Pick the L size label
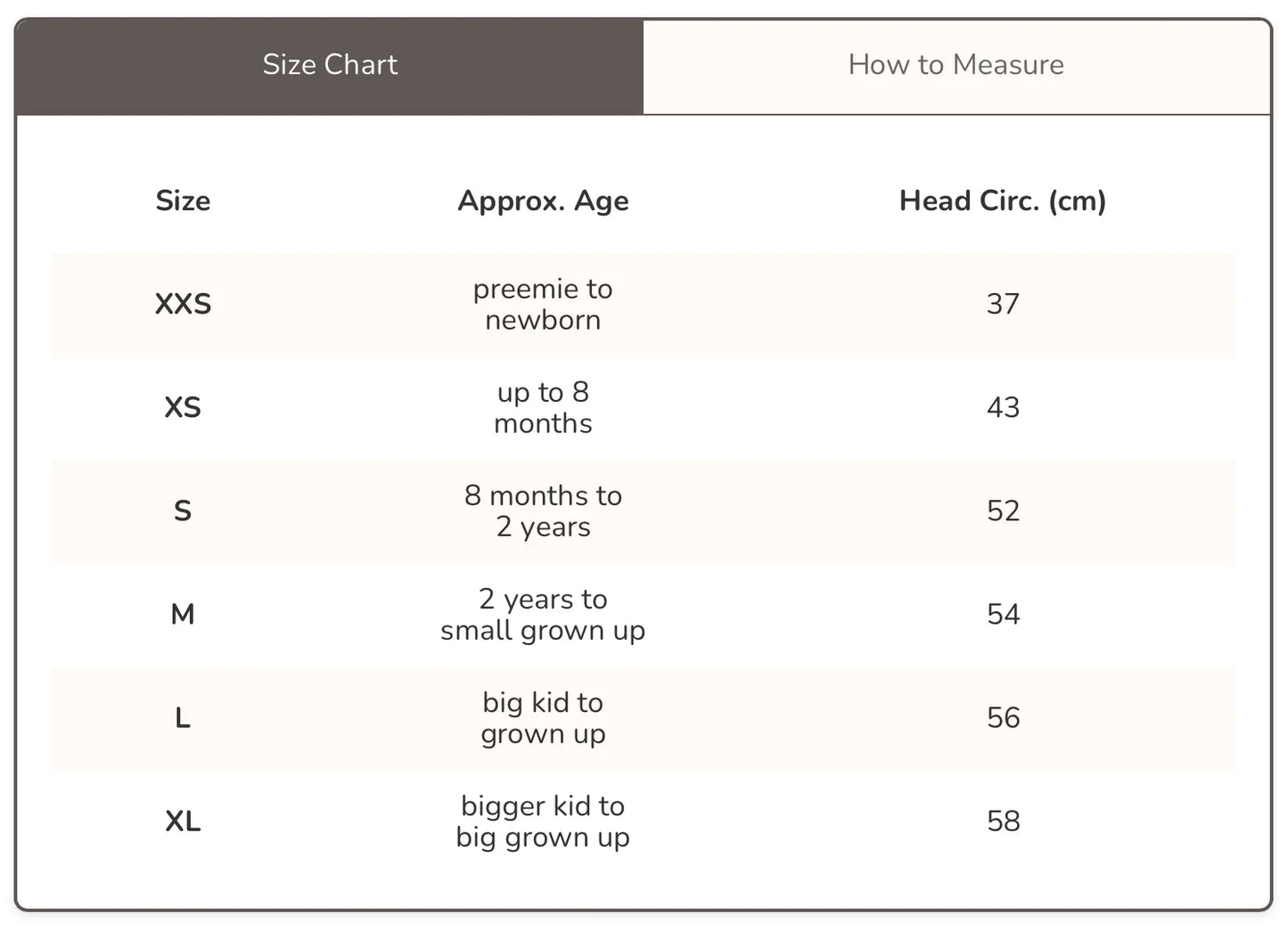1288x931 pixels. 183,717
